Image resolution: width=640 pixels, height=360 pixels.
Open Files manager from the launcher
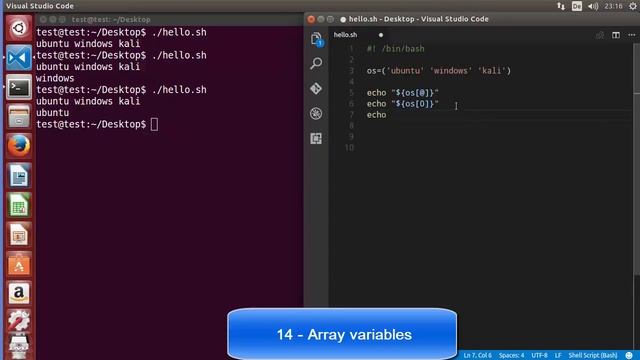[x=18, y=116]
